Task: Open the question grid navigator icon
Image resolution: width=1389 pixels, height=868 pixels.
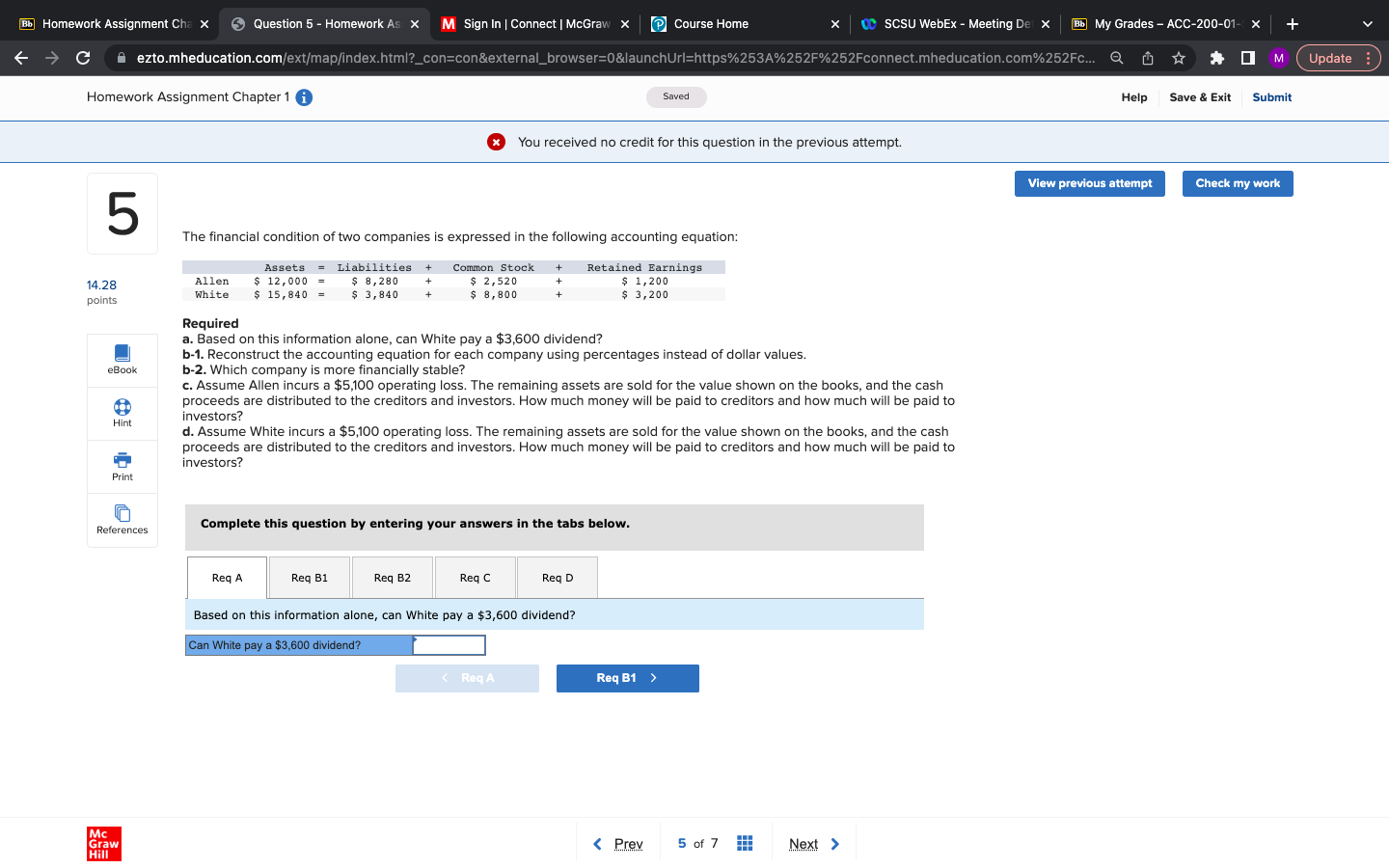Action: 745,844
